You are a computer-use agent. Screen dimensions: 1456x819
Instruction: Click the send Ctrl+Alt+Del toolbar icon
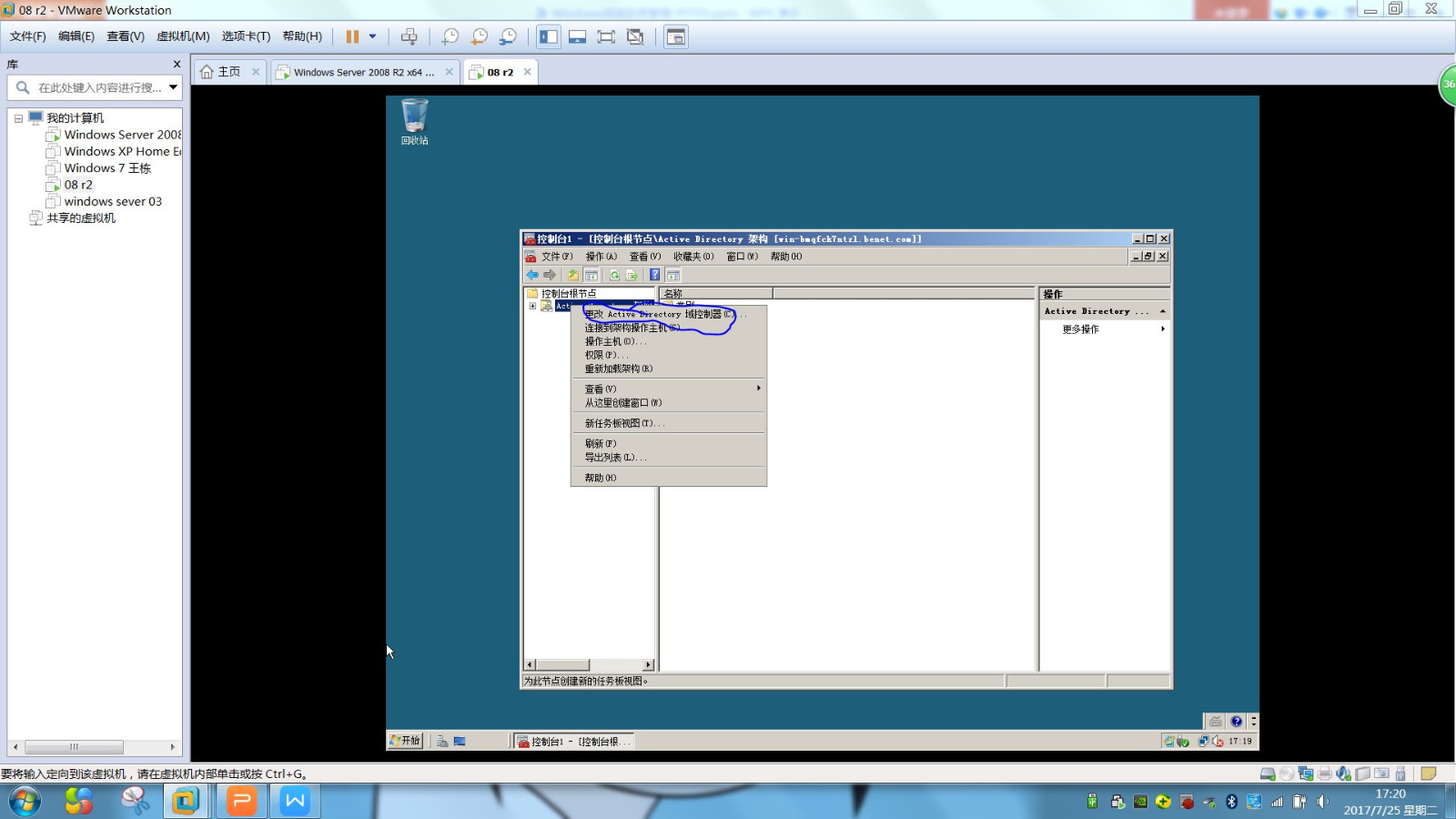point(409,36)
